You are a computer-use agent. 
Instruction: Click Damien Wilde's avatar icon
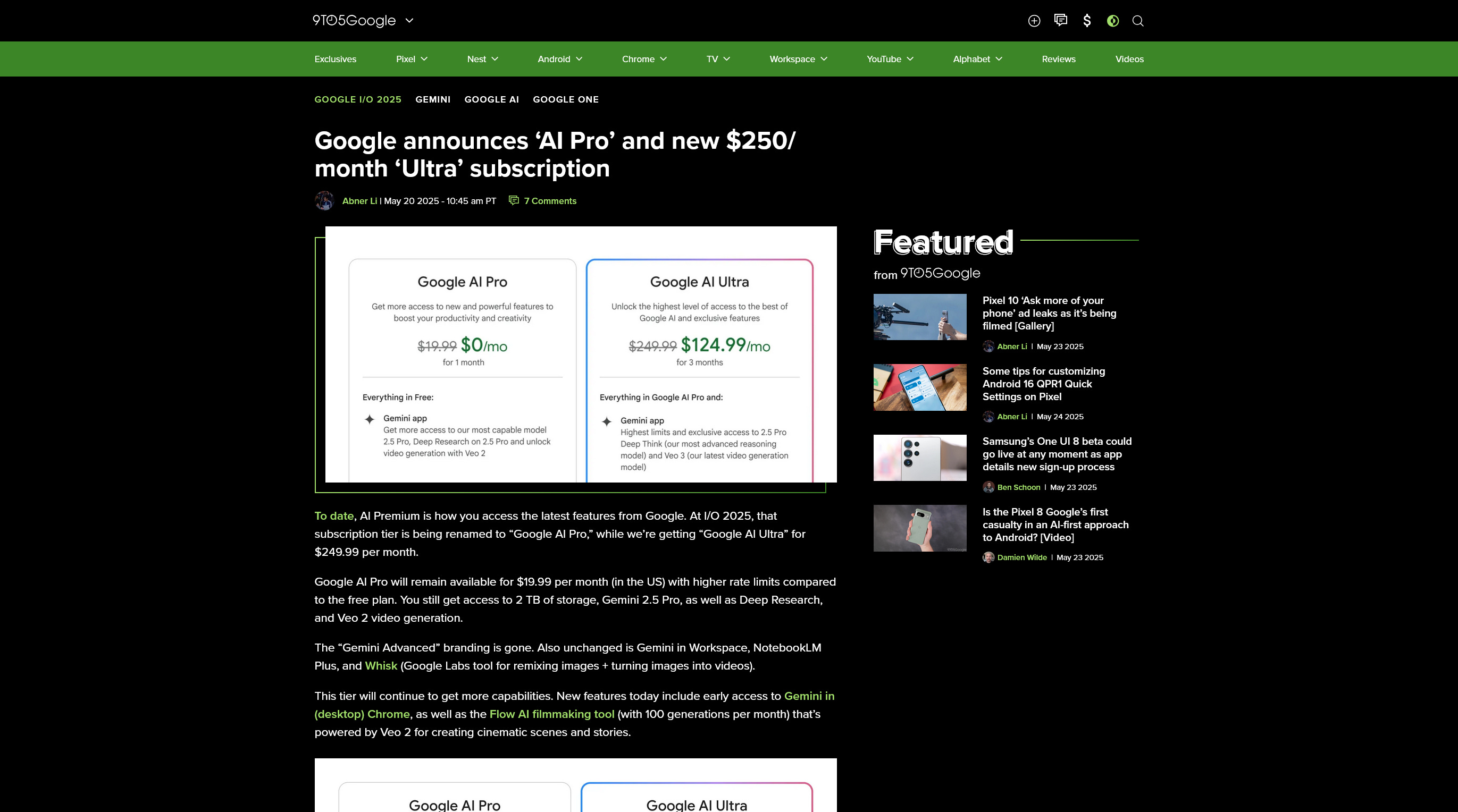[x=988, y=557]
